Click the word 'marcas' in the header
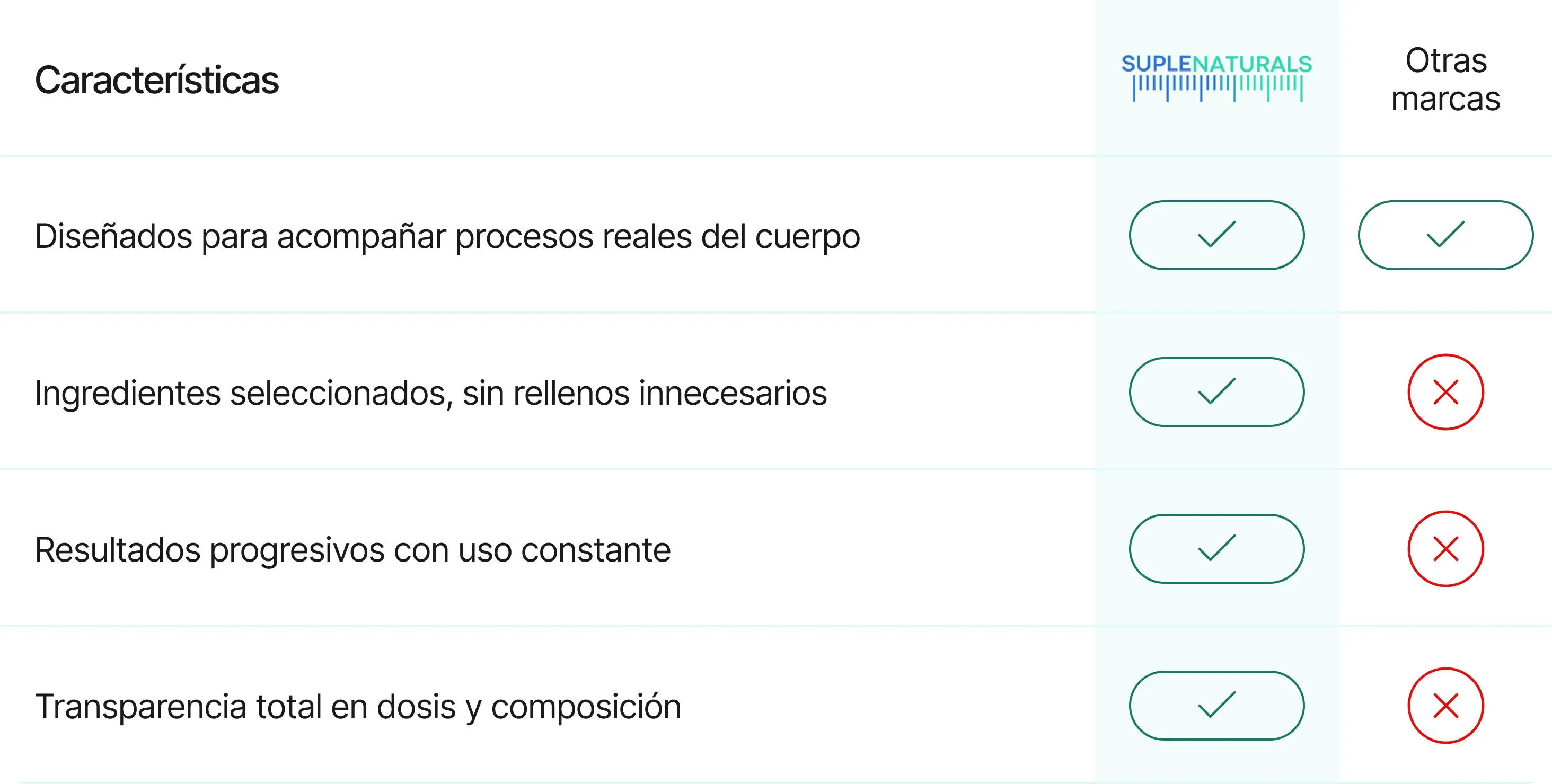1552x784 pixels. 1445,100
